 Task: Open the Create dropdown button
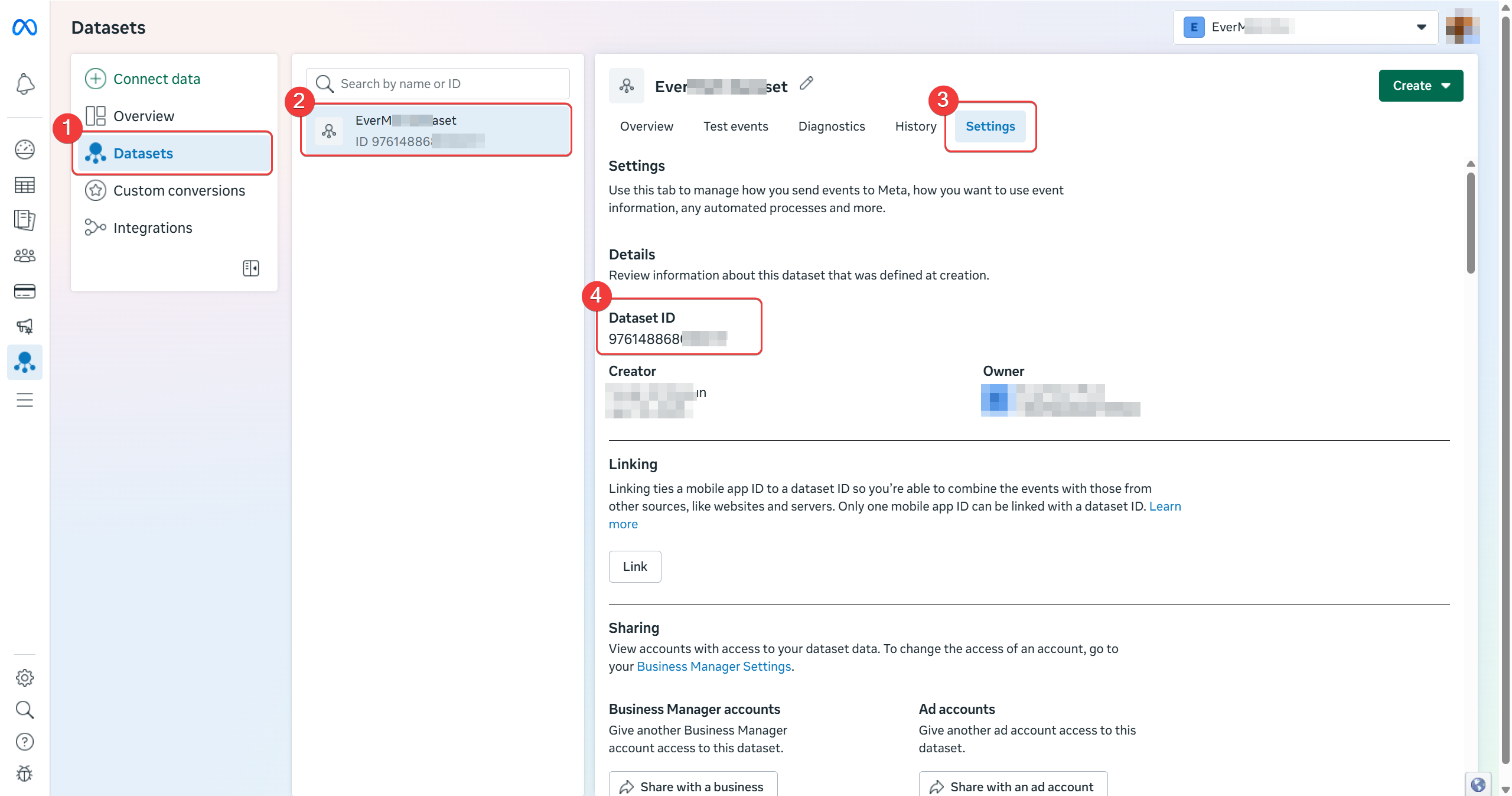coord(1420,86)
